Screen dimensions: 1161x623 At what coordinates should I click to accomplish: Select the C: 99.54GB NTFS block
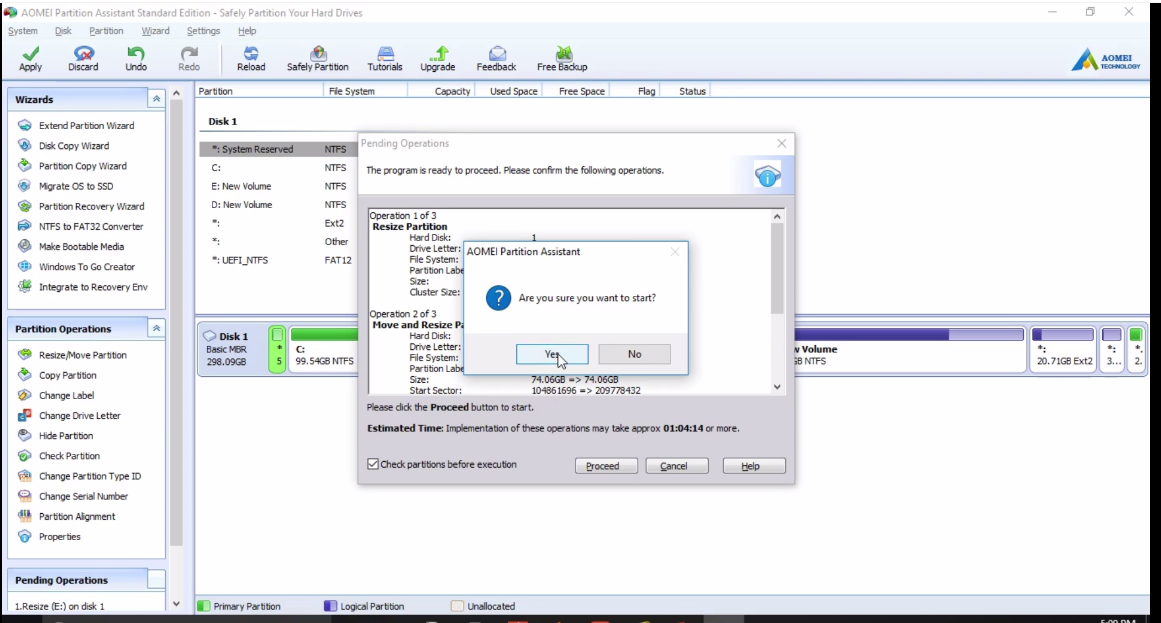324,348
